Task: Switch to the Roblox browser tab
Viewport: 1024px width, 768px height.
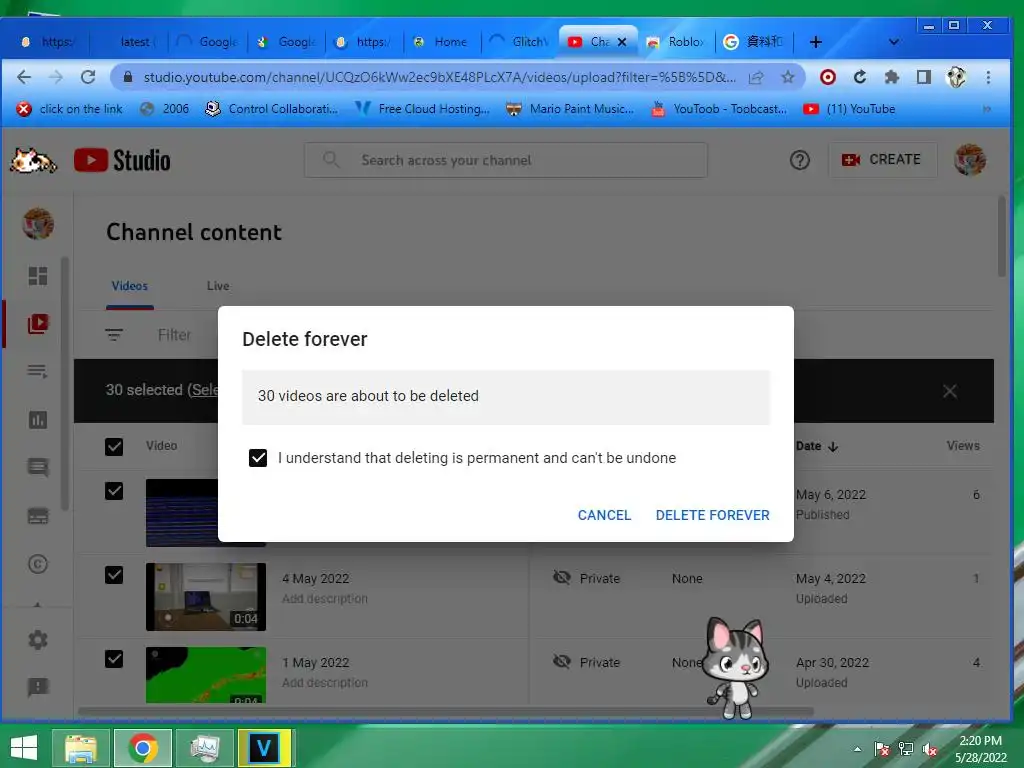Action: point(676,42)
